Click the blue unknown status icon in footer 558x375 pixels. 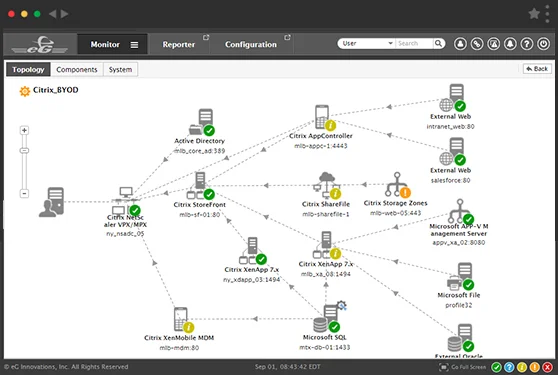509,367
